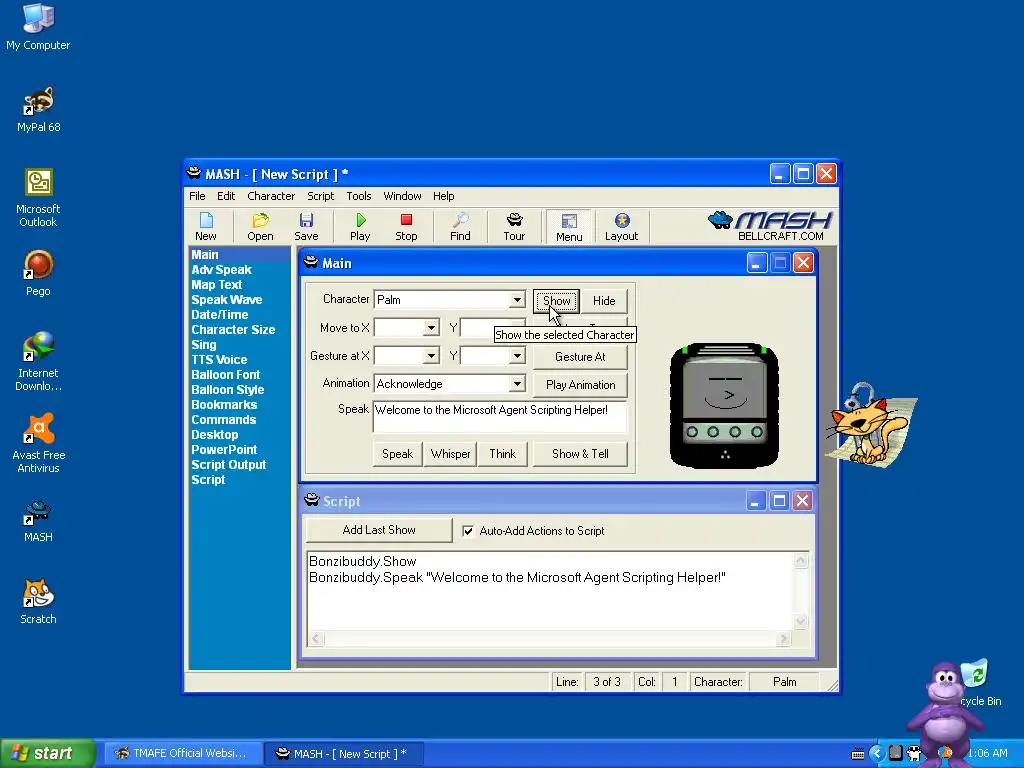This screenshot has height=768, width=1024.
Task: Switch to TMAFE Official Website taskbar item
Action: coord(183,754)
